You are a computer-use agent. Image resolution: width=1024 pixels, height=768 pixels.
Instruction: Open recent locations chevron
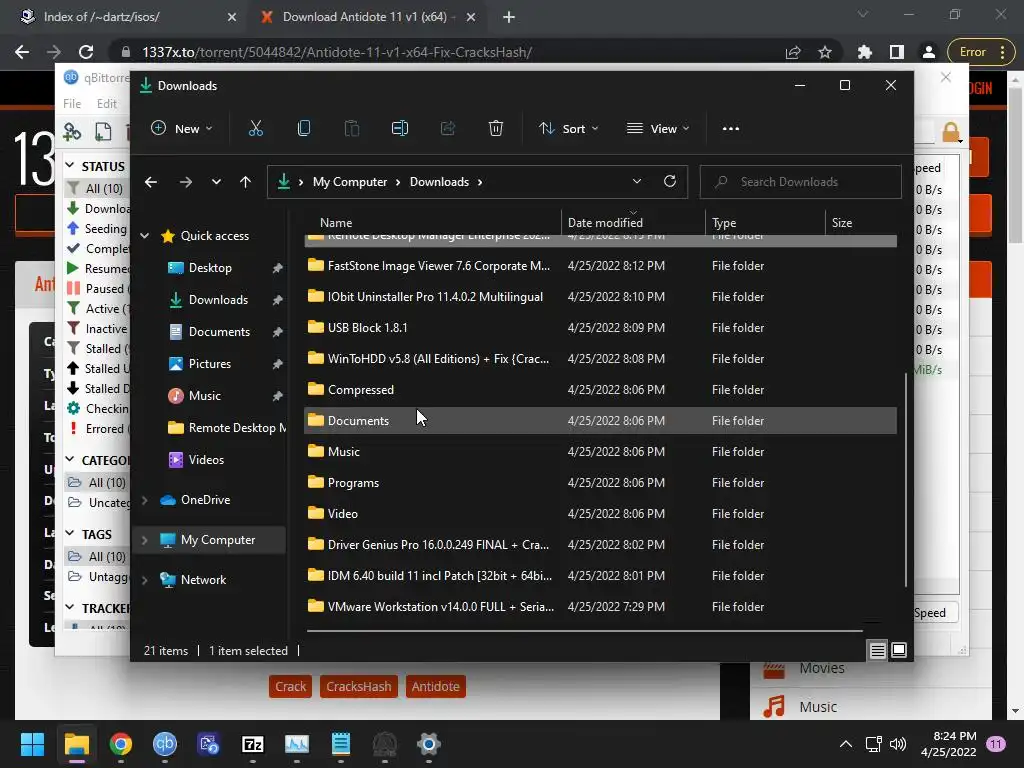216,182
